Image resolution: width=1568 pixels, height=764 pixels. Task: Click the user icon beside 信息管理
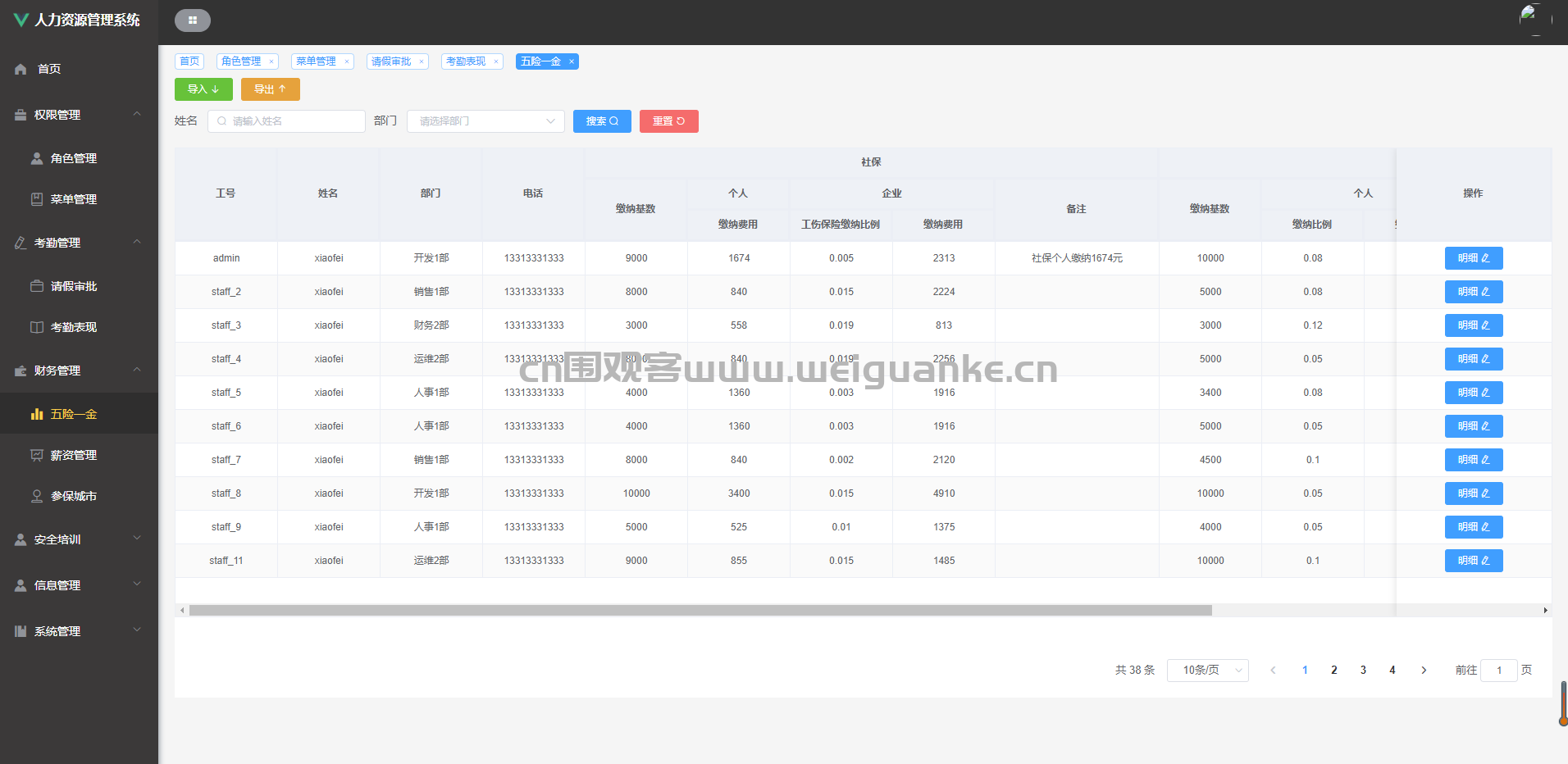21,586
